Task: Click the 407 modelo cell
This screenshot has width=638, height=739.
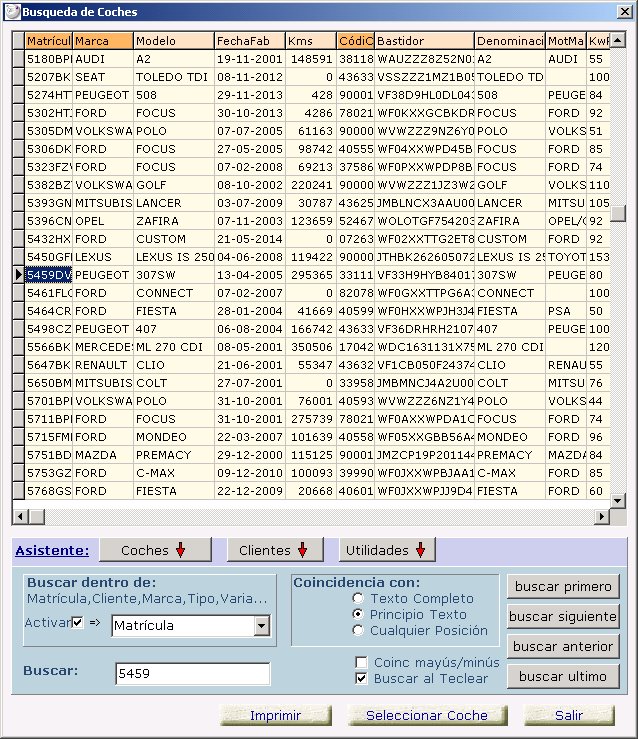Action: (x=174, y=329)
